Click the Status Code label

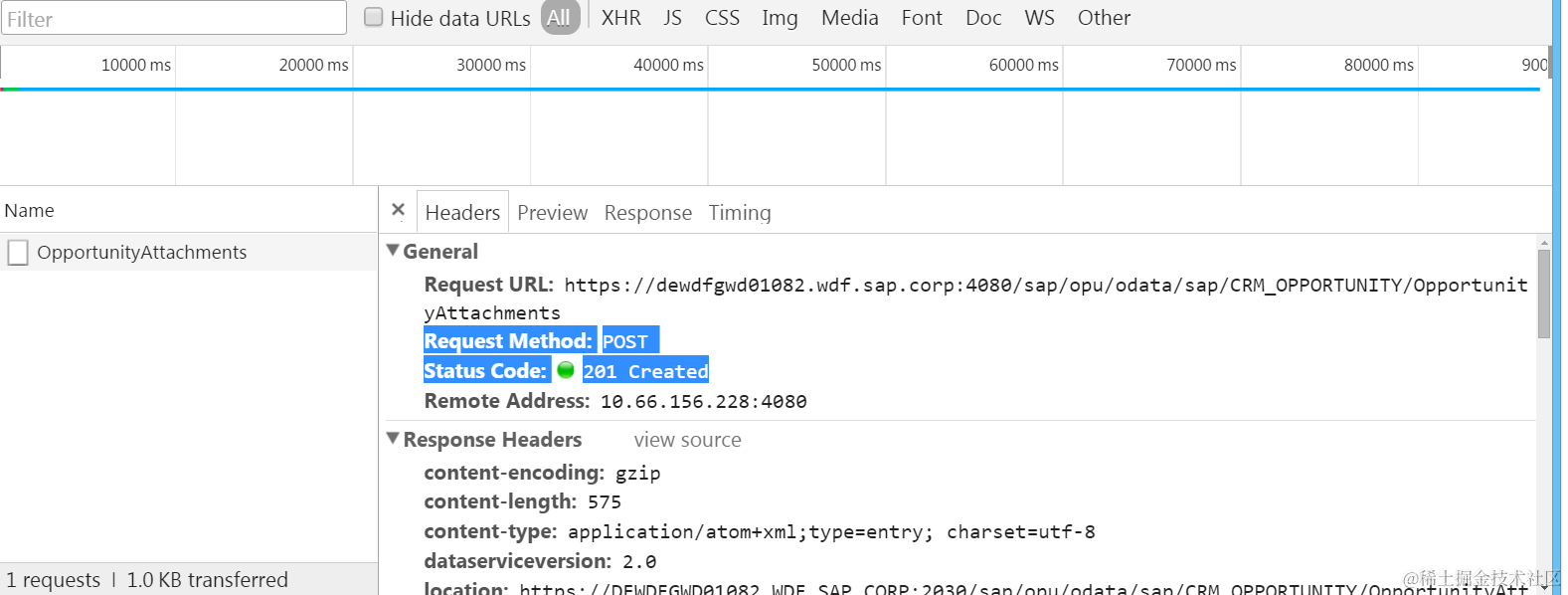click(485, 371)
